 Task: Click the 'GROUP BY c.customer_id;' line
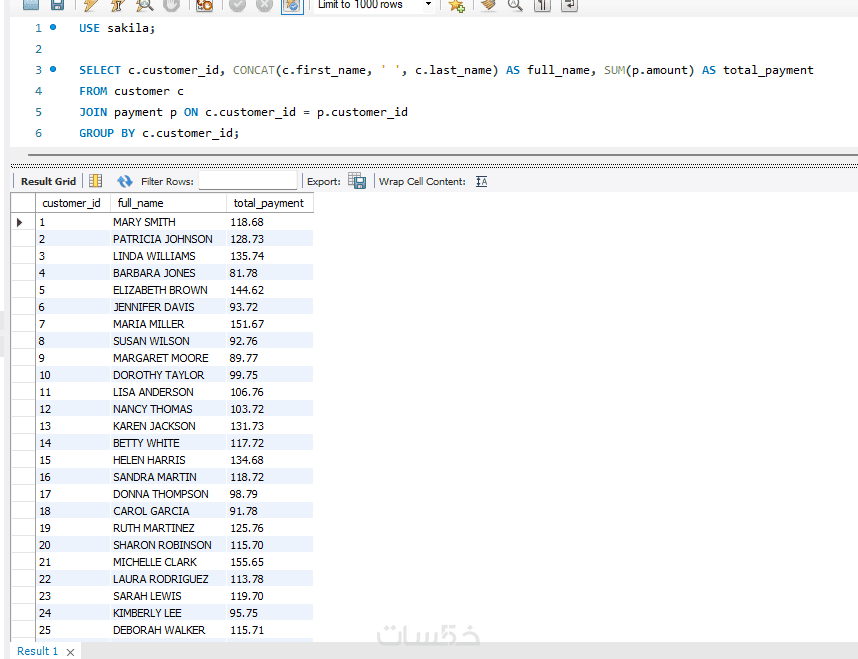pyautogui.click(x=159, y=133)
